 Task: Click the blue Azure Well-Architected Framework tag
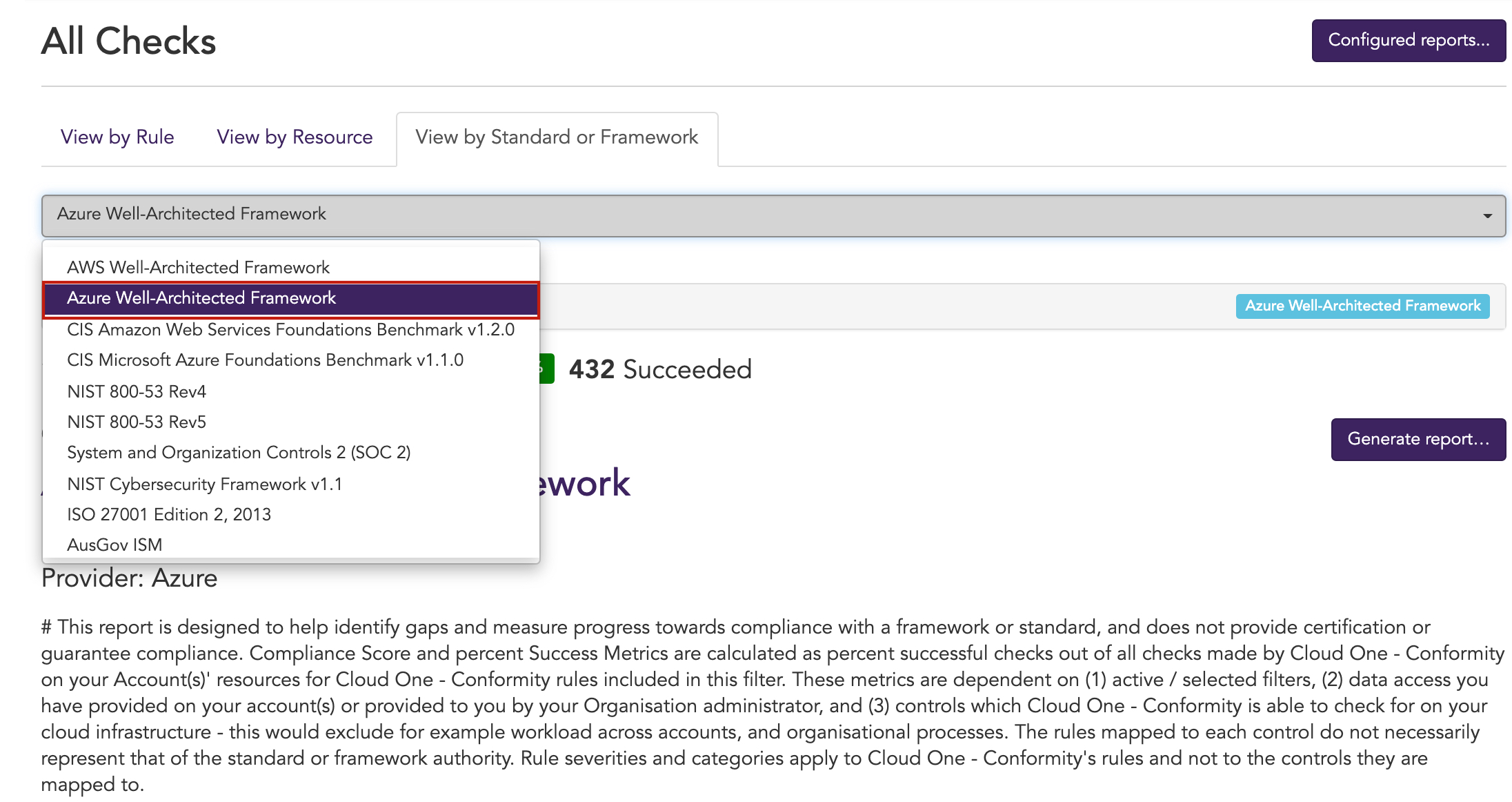[1362, 306]
